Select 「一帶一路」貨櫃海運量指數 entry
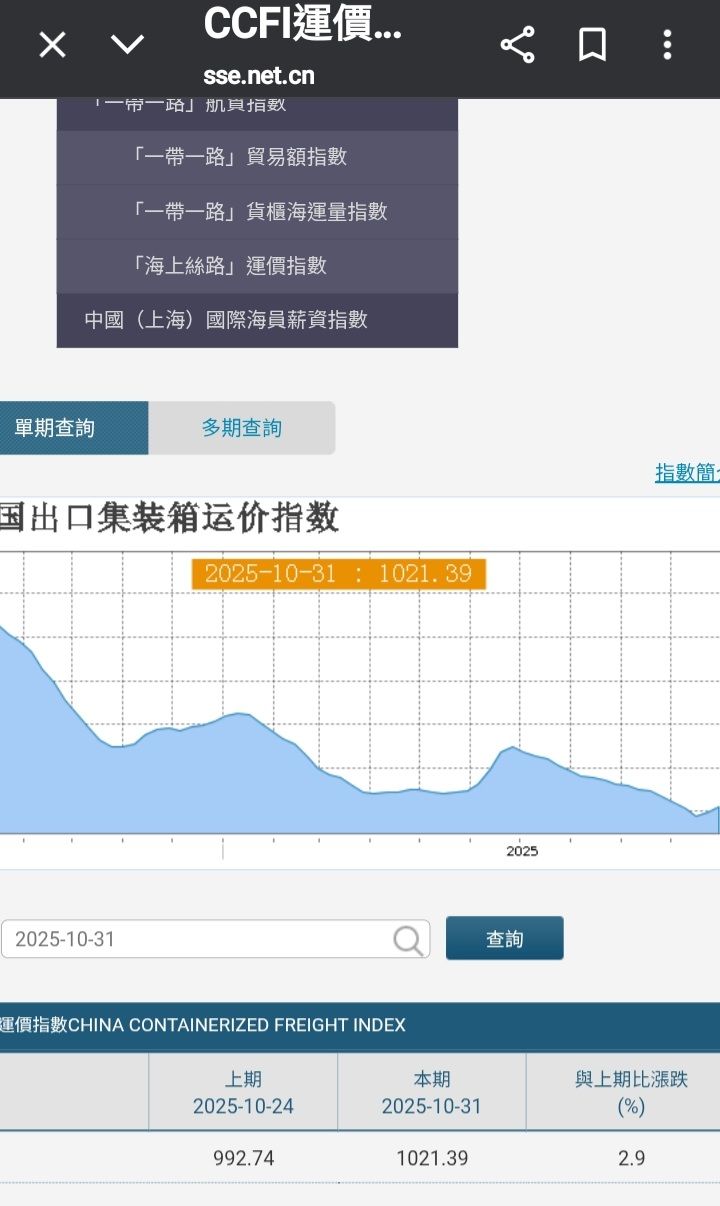This screenshot has width=720, height=1206. 257,211
